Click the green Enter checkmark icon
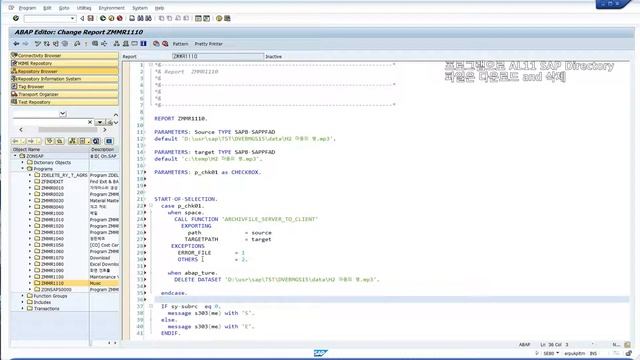The height and width of the screenshot is (360, 640). 16,18
